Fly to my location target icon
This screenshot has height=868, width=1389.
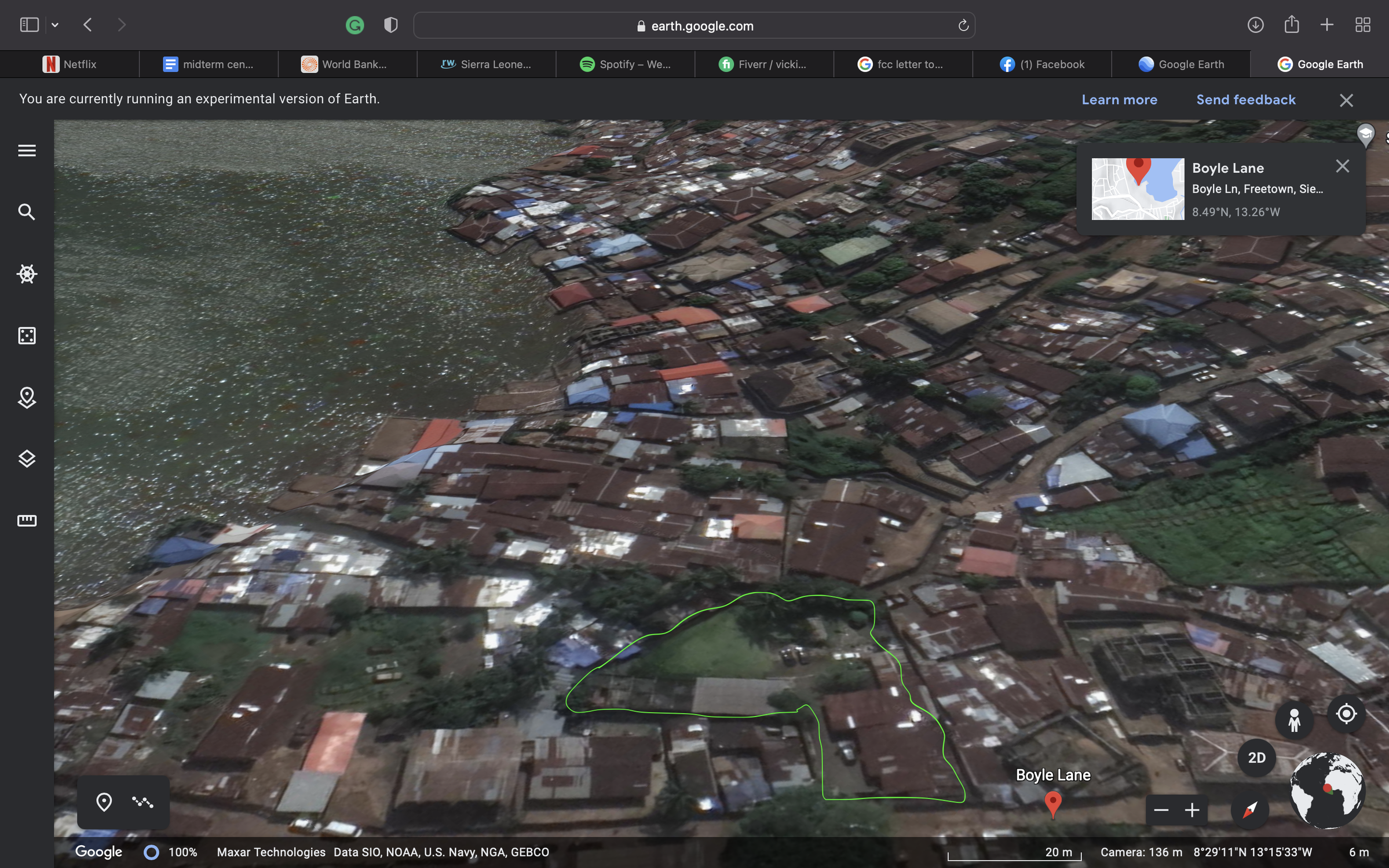1346,714
